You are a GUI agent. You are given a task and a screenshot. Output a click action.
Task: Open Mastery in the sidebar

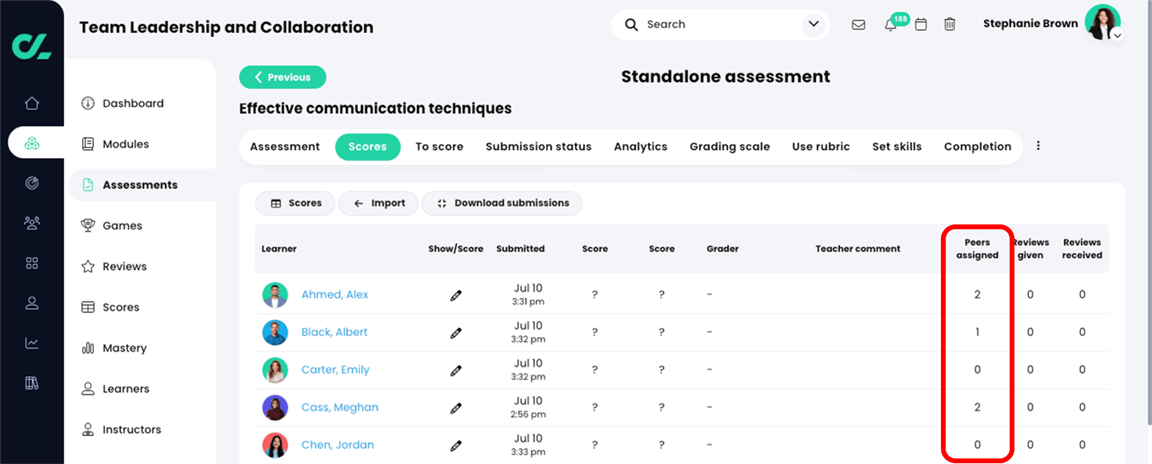click(124, 348)
